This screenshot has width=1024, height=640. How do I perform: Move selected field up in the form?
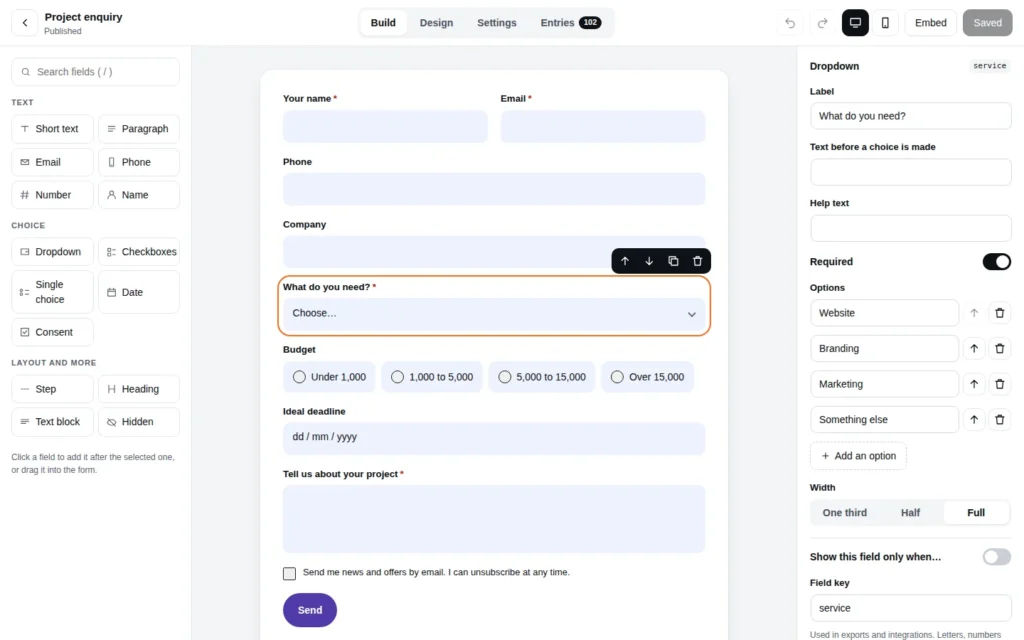[625, 261]
